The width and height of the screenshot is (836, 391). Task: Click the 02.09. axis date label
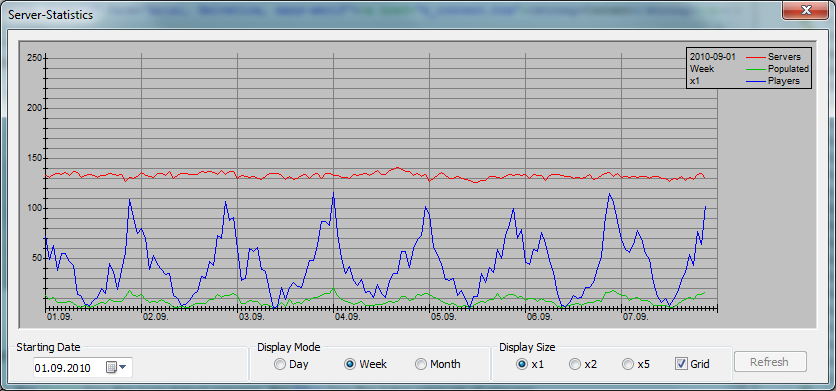coord(156,317)
